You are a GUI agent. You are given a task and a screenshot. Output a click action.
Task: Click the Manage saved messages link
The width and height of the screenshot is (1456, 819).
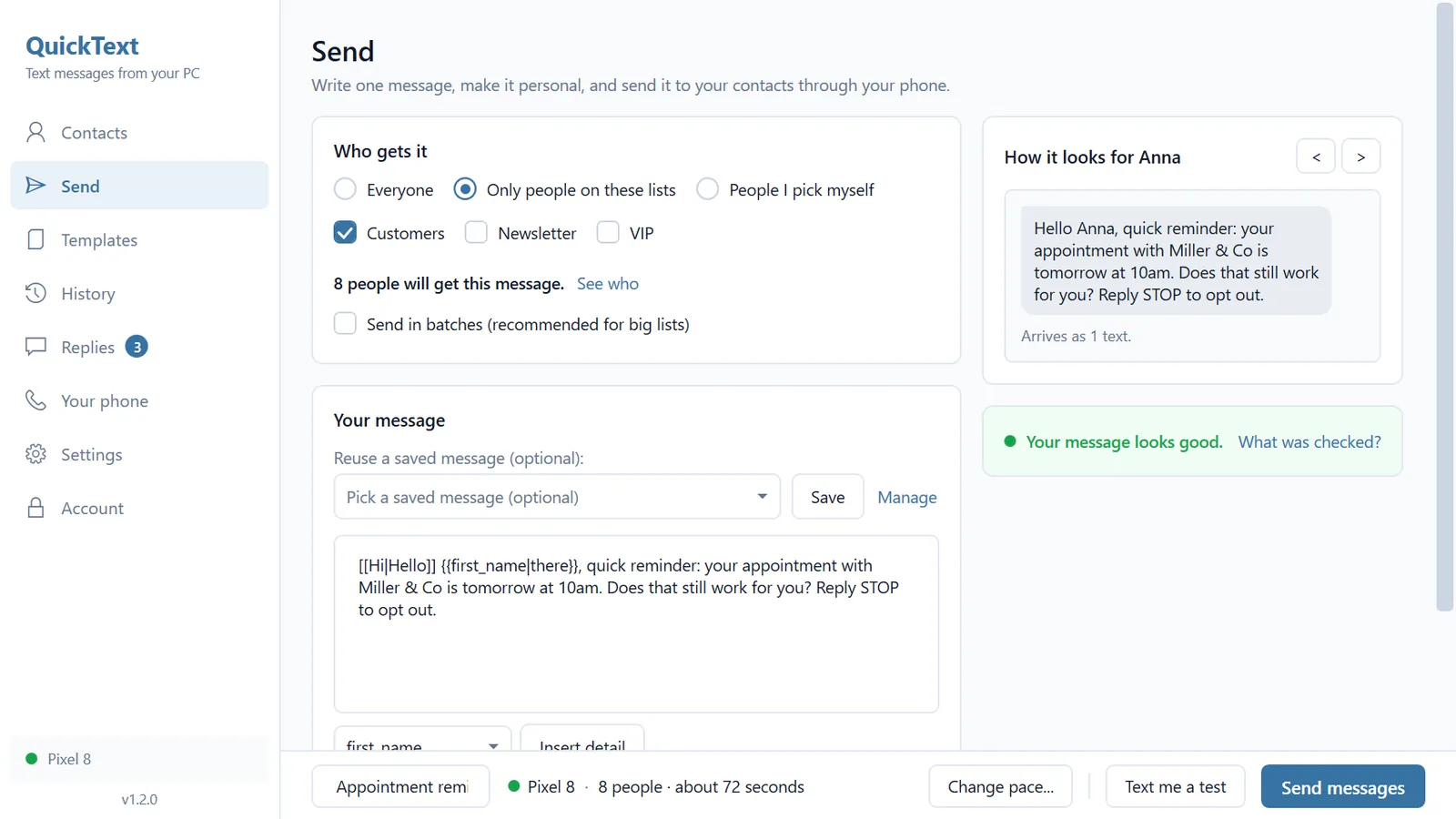coord(906,498)
